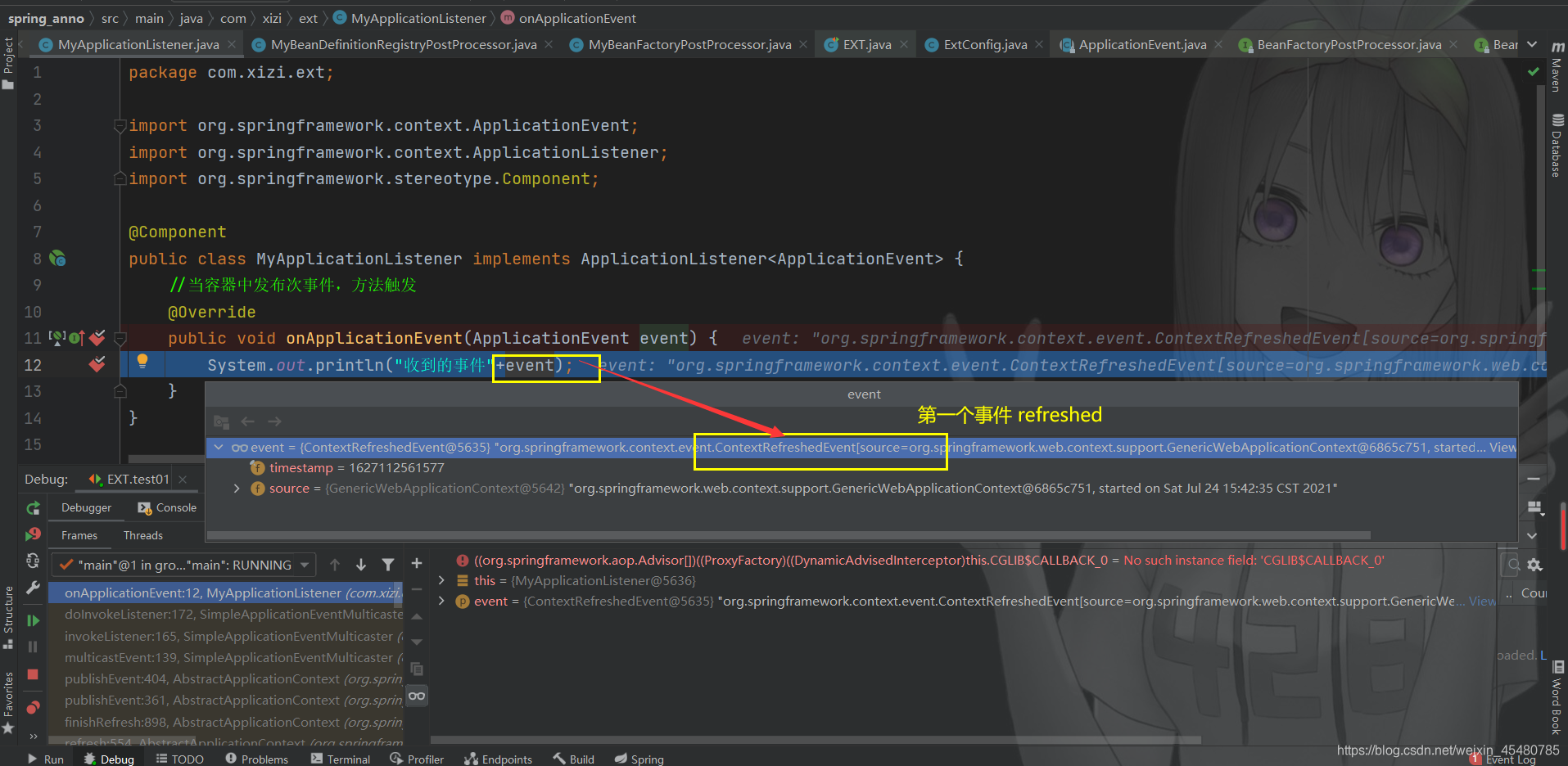
Task: Open Database side panel
Action: (x=1557, y=146)
